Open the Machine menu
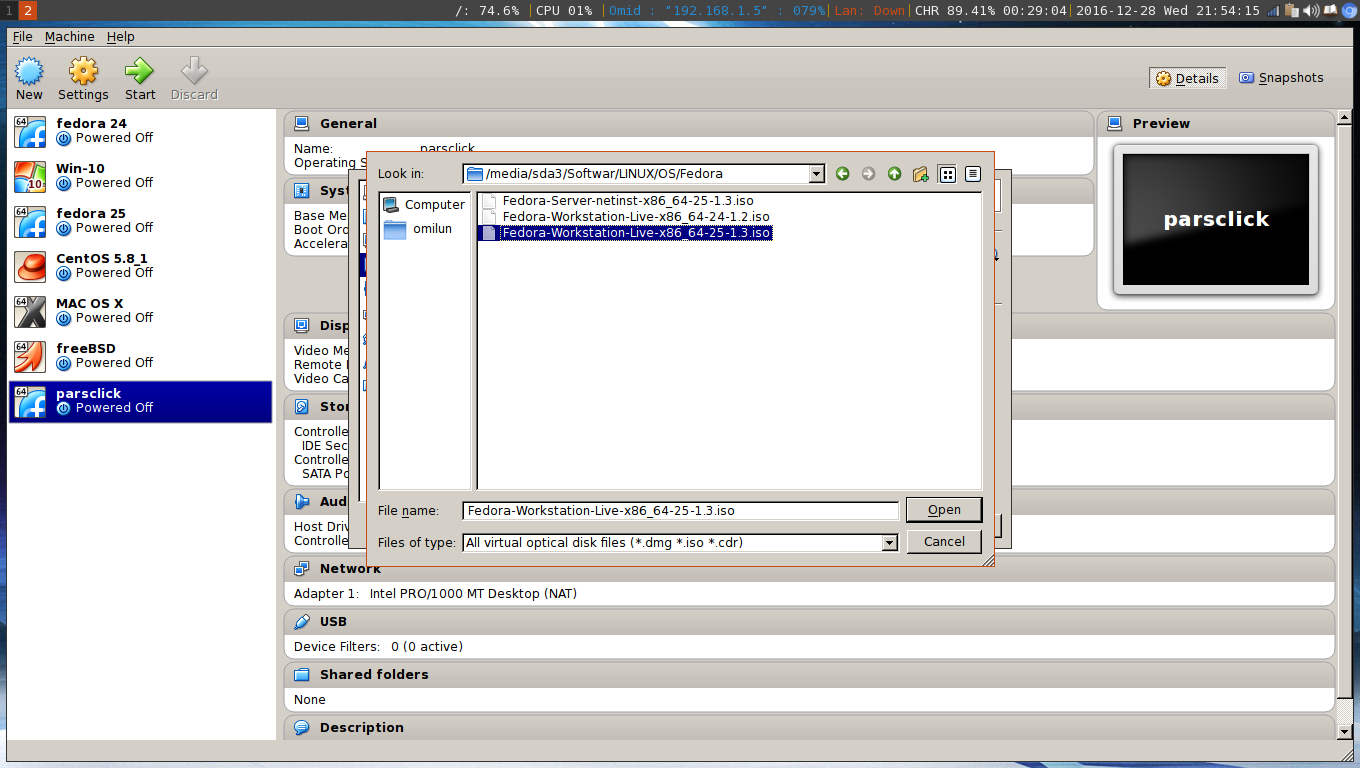Viewport: 1360px width, 768px height. pos(69,36)
